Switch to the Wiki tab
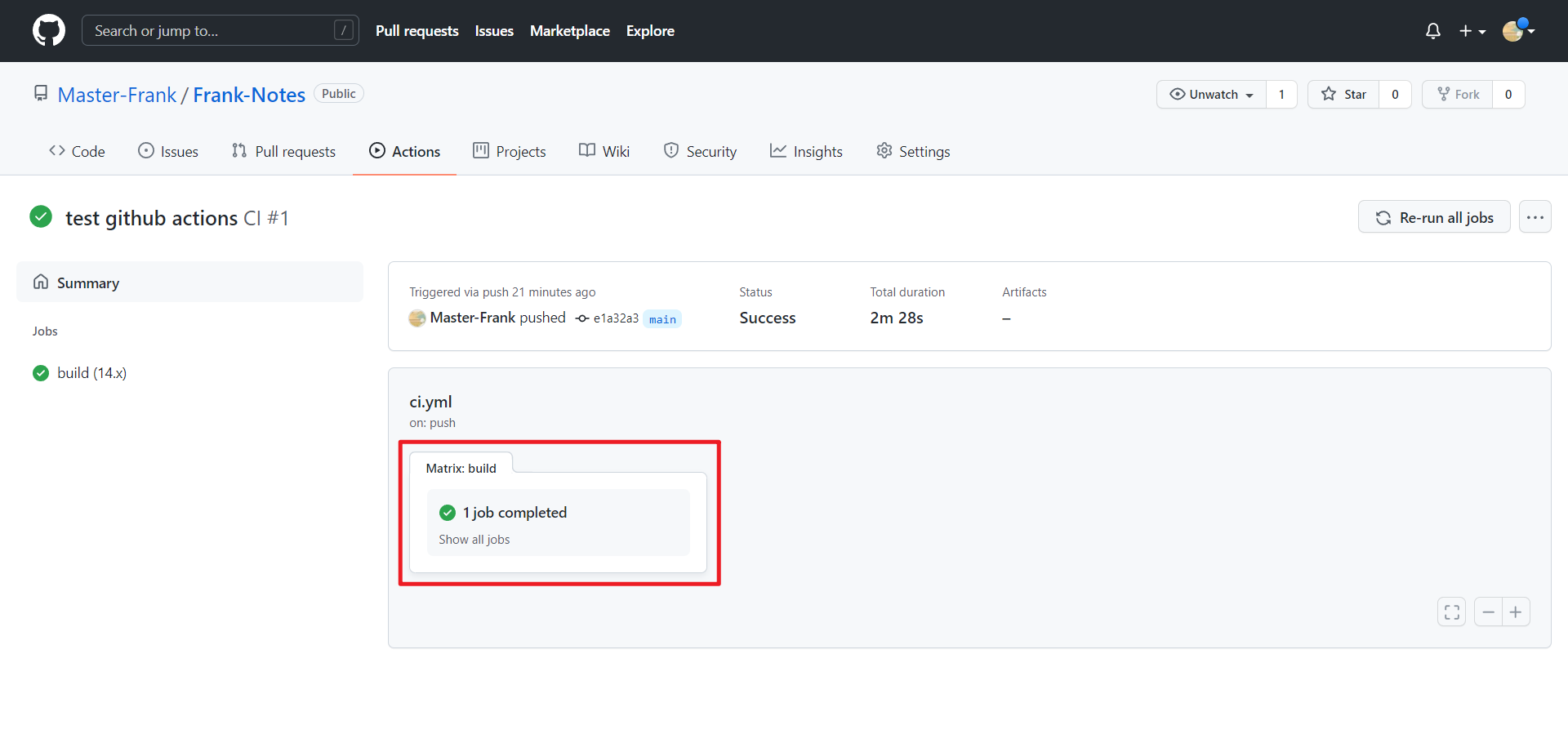The image size is (1568, 734). (604, 151)
